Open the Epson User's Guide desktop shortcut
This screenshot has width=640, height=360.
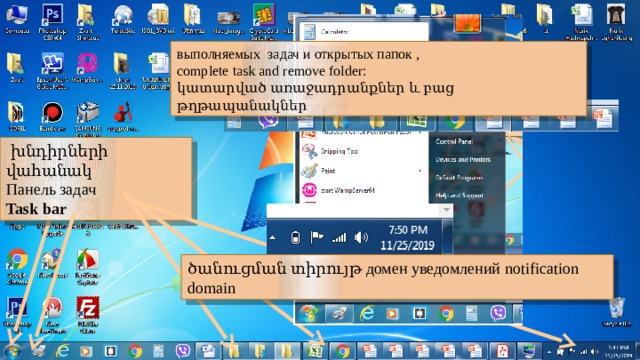point(52,71)
